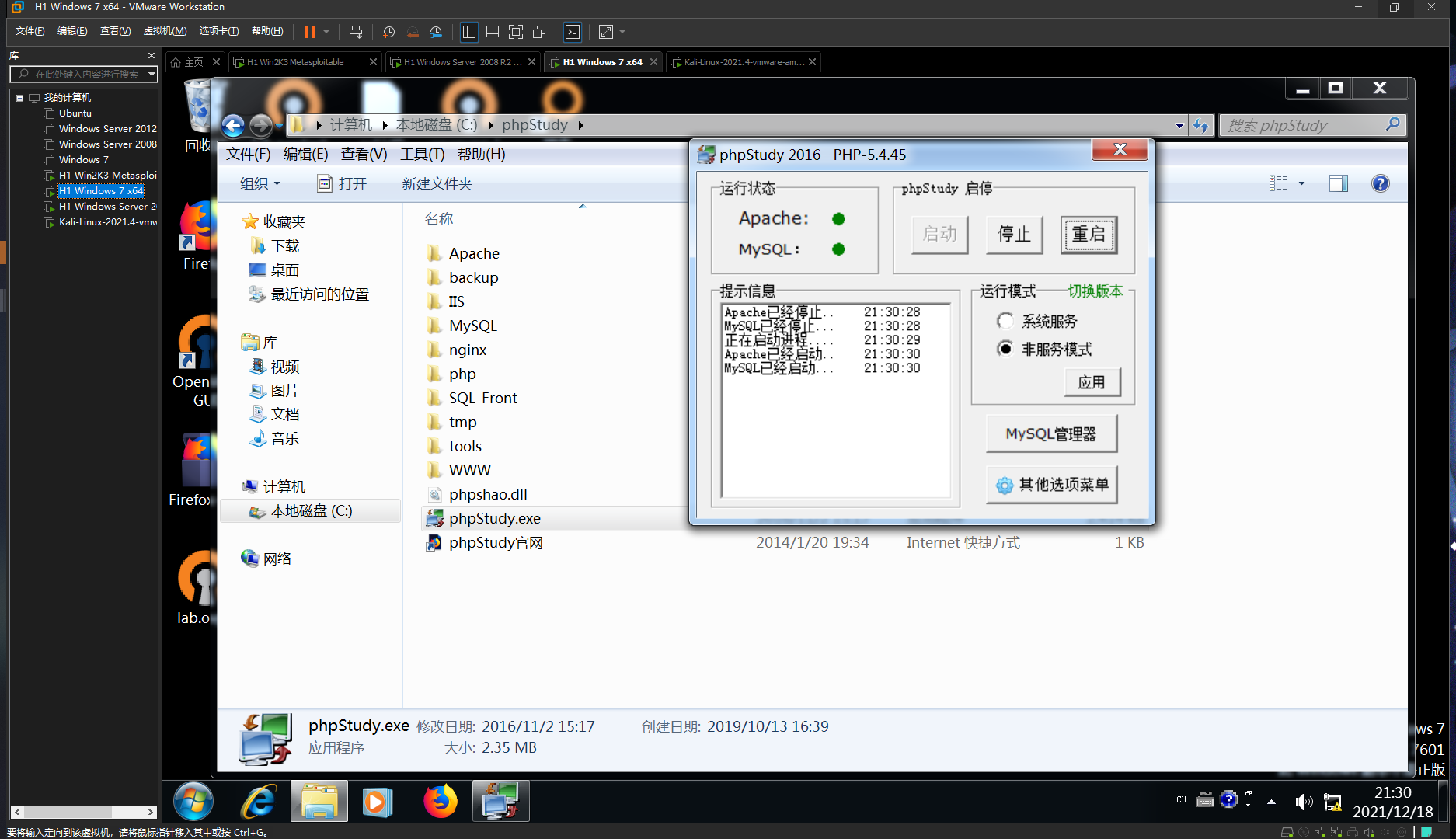The width and height of the screenshot is (1456, 839).
Task: Open the snapshot manager toolbar icon
Action: pos(436,32)
